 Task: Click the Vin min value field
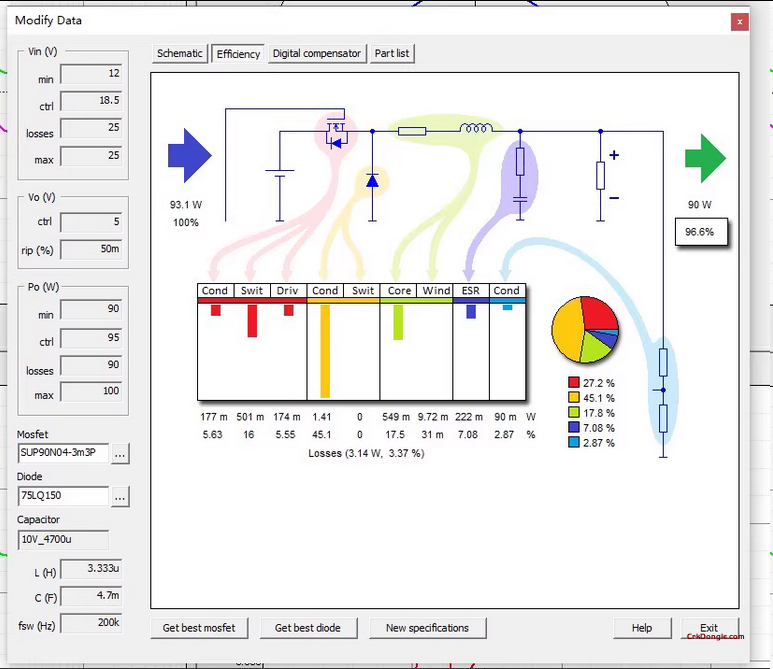(x=92, y=74)
